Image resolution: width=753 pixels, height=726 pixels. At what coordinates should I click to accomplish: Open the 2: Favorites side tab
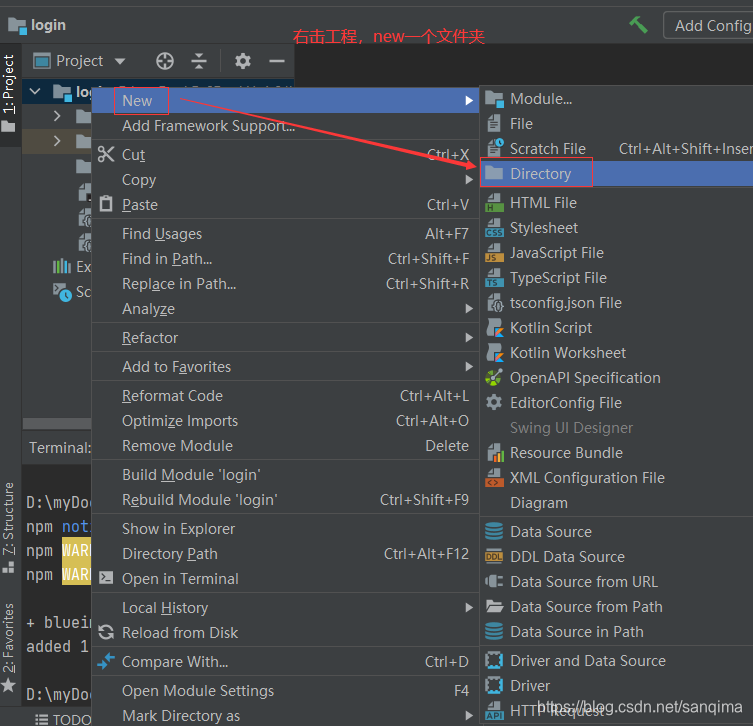point(9,647)
